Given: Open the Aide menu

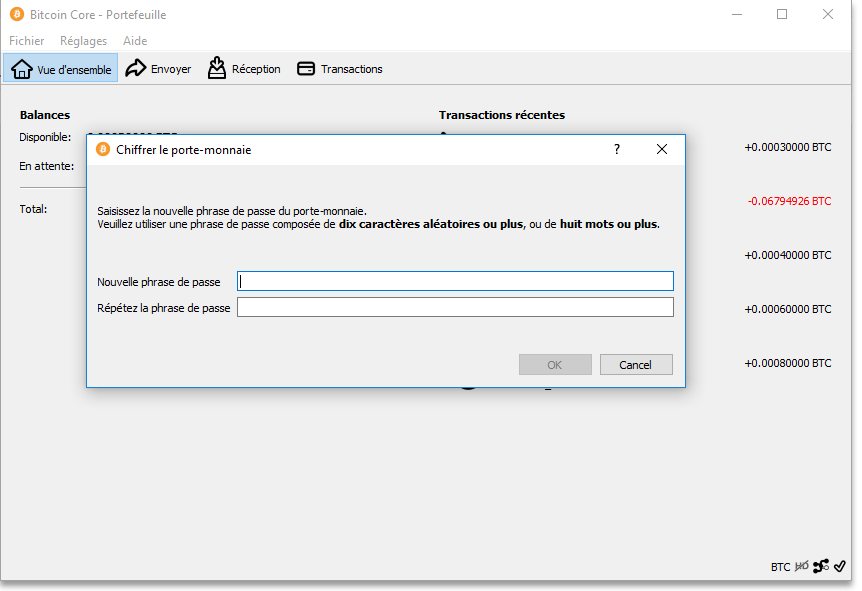Looking at the screenshot, I should (x=135, y=41).
